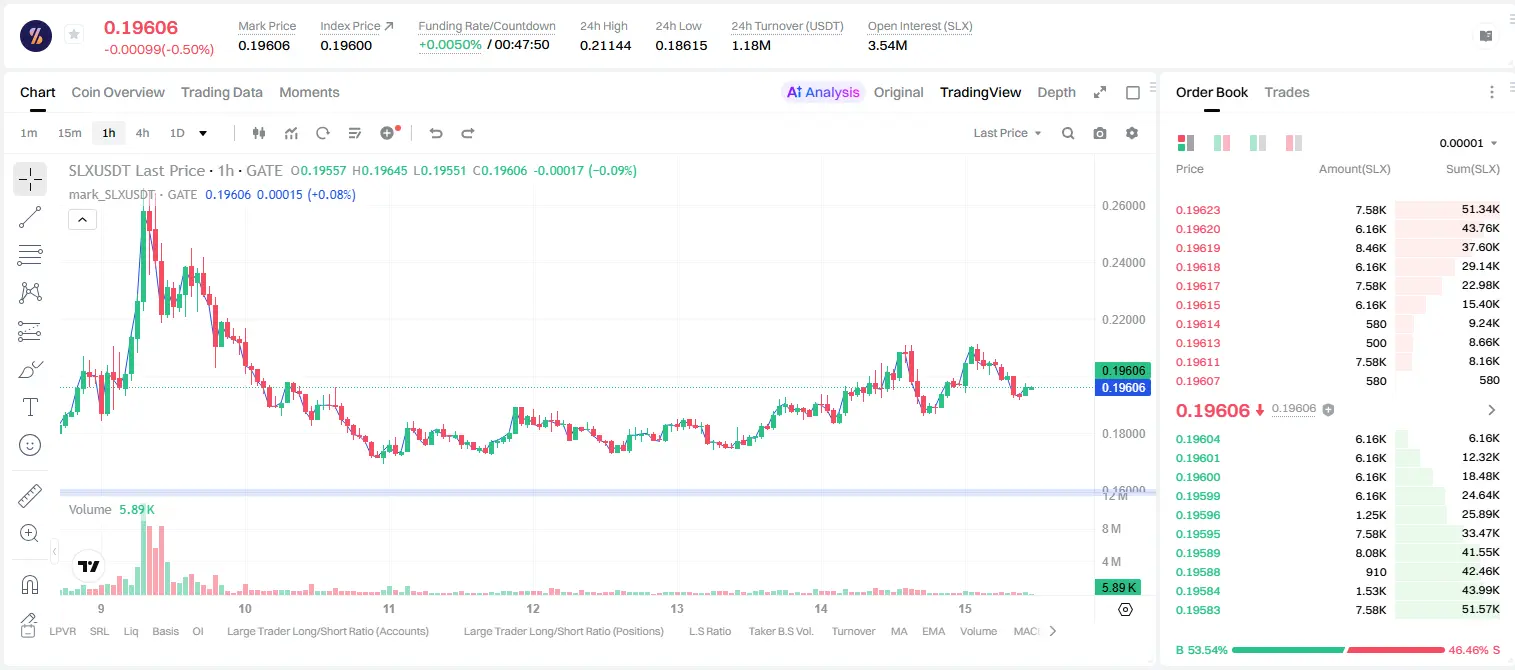Select the forecasting and measurement tool
Screen dimensions: 1515x670
click(x=30, y=331)
